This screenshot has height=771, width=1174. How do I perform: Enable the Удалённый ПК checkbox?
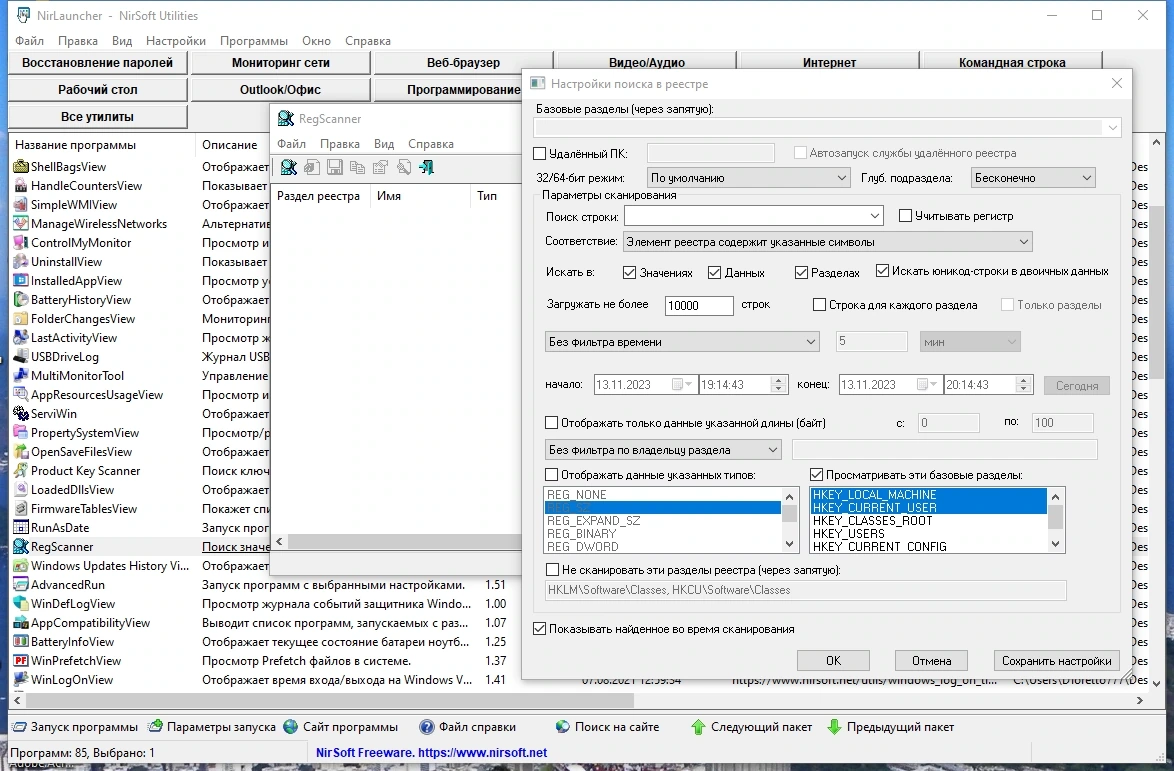click(540, 153)
